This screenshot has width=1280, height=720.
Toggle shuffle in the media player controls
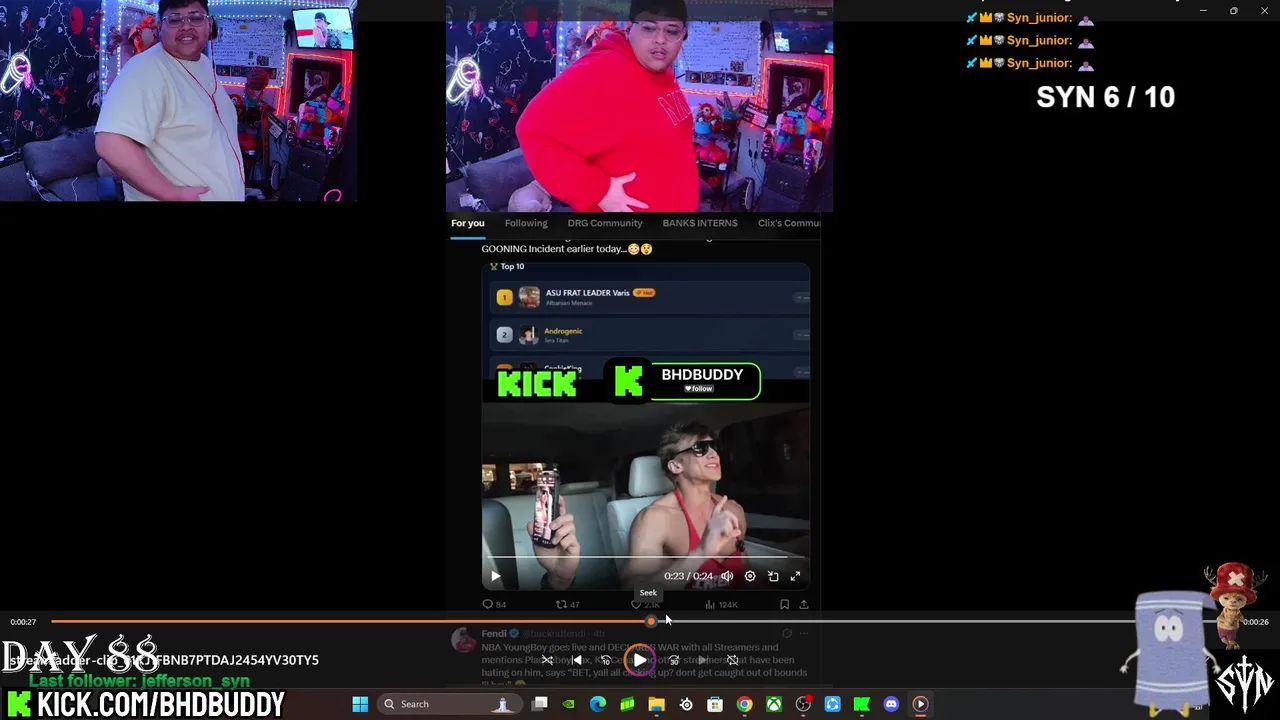point(547,660)
